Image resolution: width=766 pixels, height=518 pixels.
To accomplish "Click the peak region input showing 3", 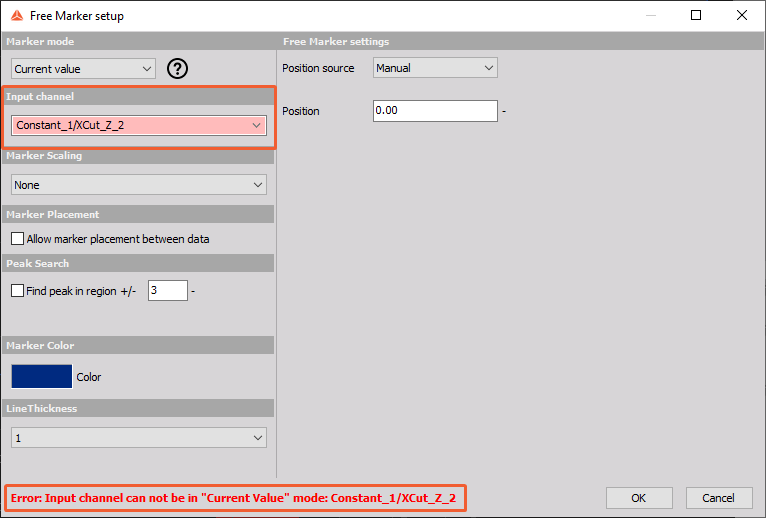I will (x=168, y=291).
